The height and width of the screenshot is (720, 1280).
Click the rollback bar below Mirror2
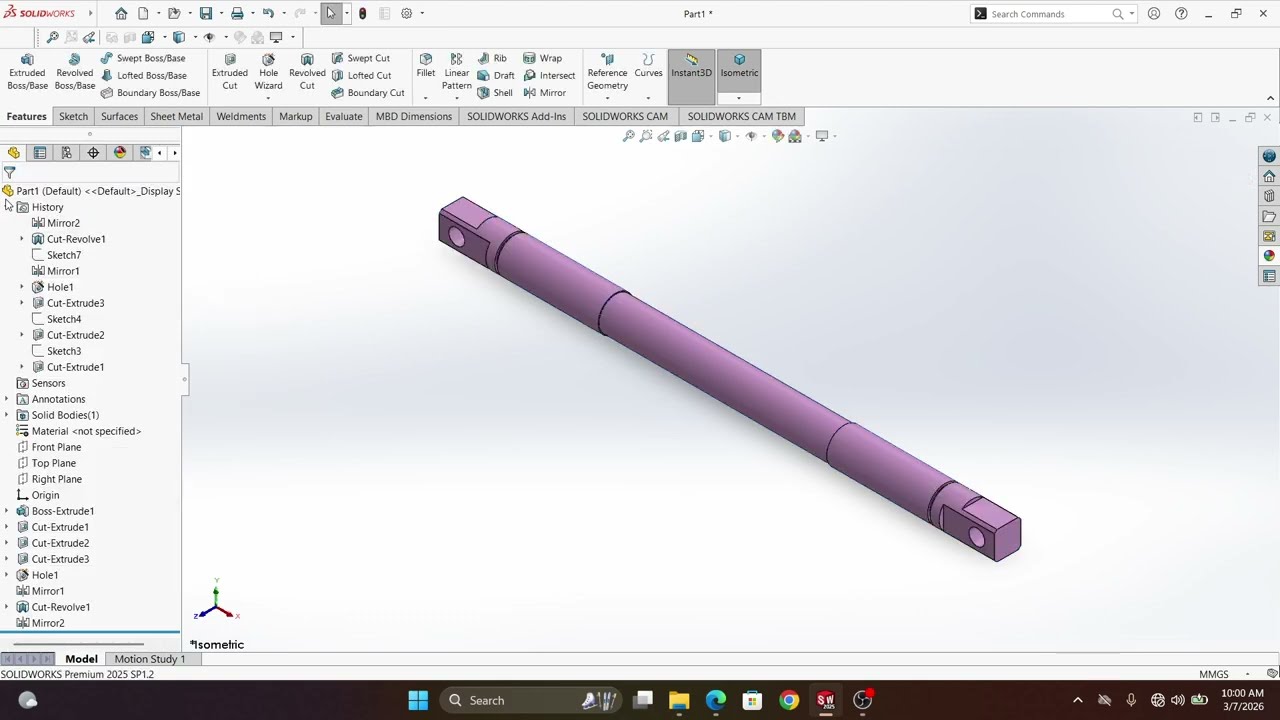90,632
